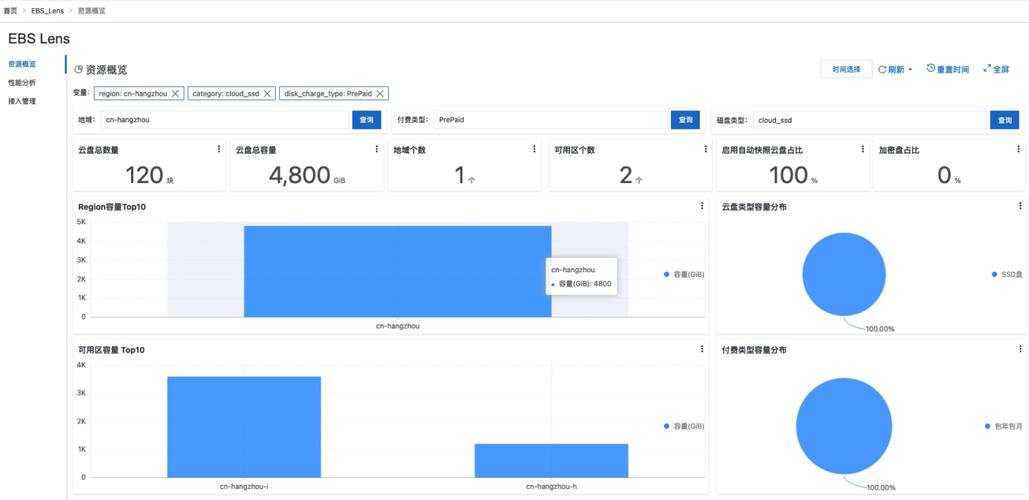Click the EBS_Lens breadcrumb link
This screenshot has width=1029, height=500.
tap(47, 10)
